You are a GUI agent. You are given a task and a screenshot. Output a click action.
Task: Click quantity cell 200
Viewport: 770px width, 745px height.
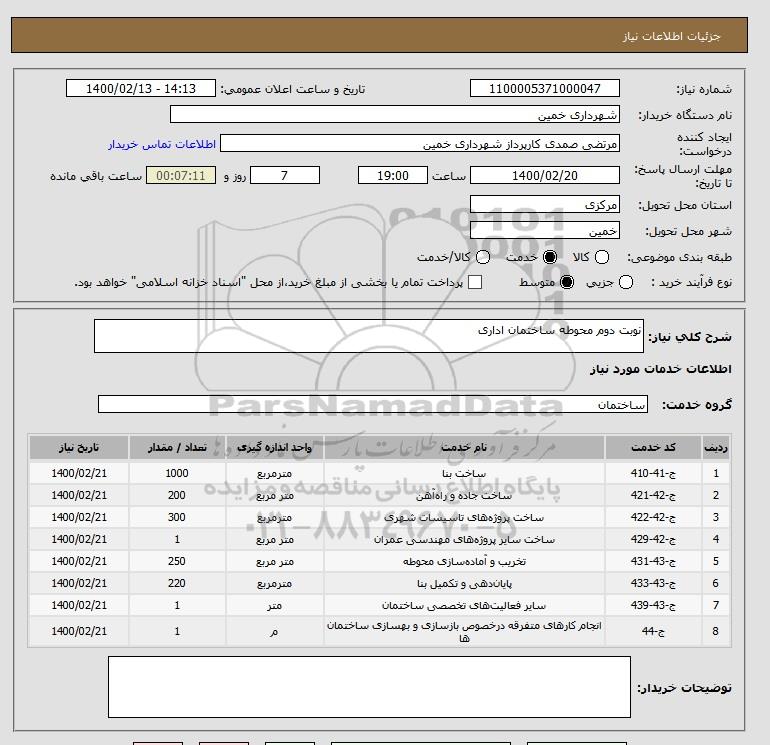177,496
